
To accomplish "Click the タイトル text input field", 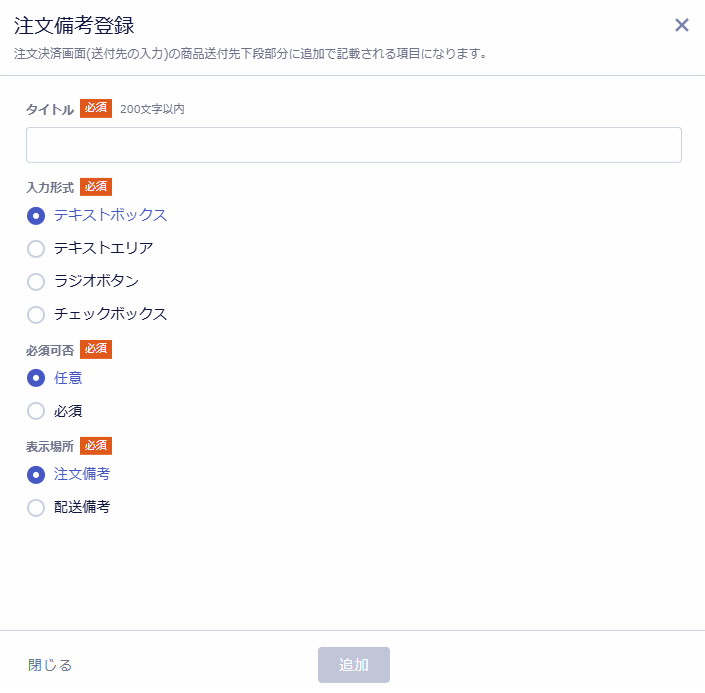I will [353, 145].
